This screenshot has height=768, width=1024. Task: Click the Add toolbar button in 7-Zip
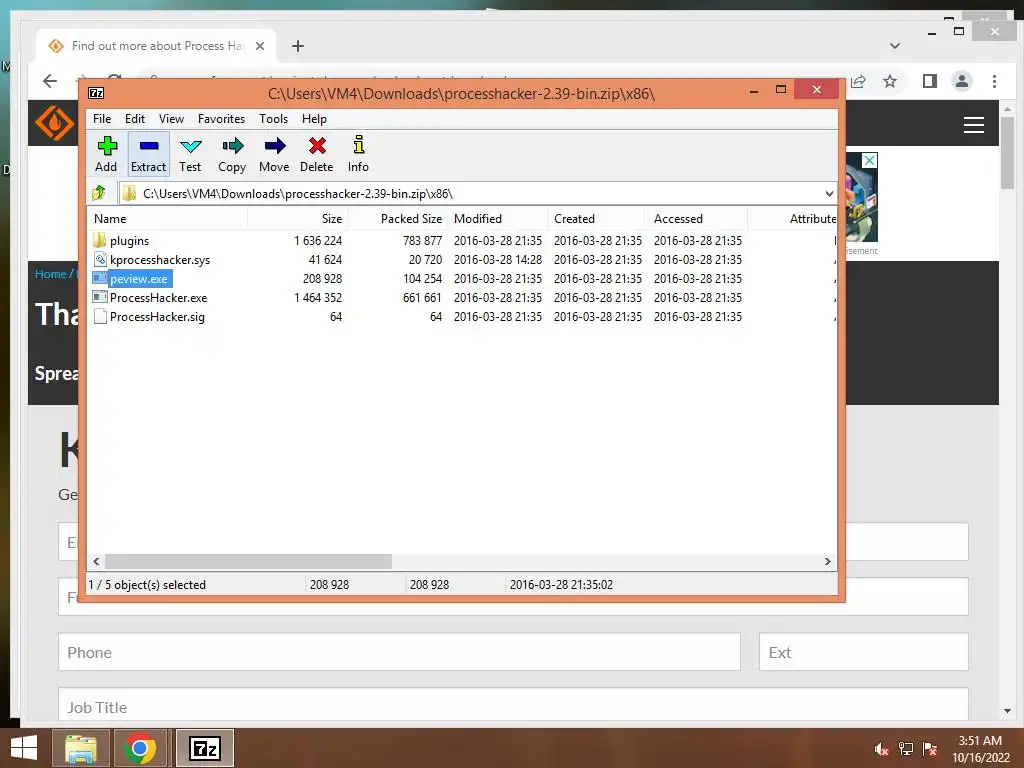point(106,154)
